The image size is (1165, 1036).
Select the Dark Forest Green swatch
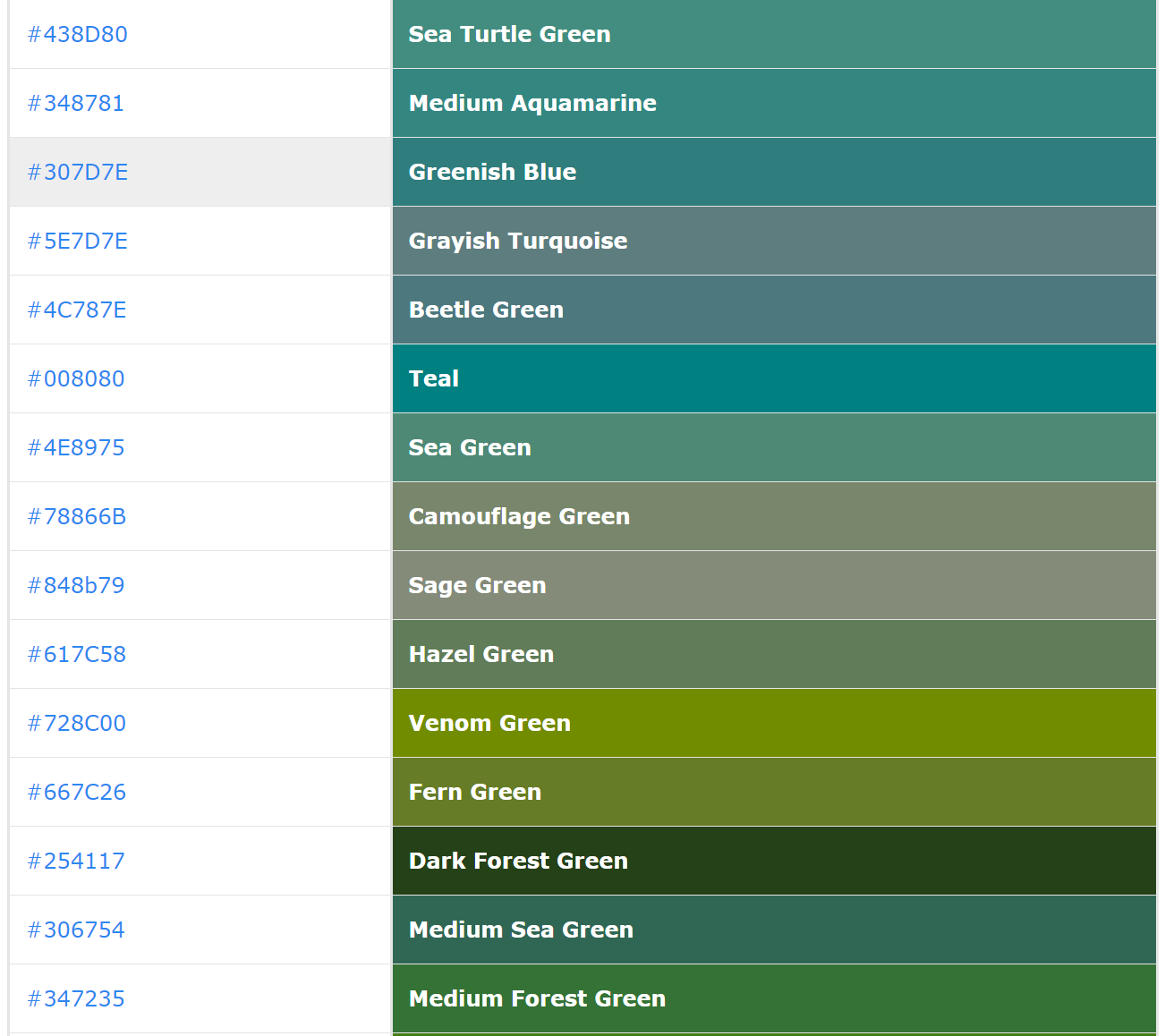tap(773, 861)
